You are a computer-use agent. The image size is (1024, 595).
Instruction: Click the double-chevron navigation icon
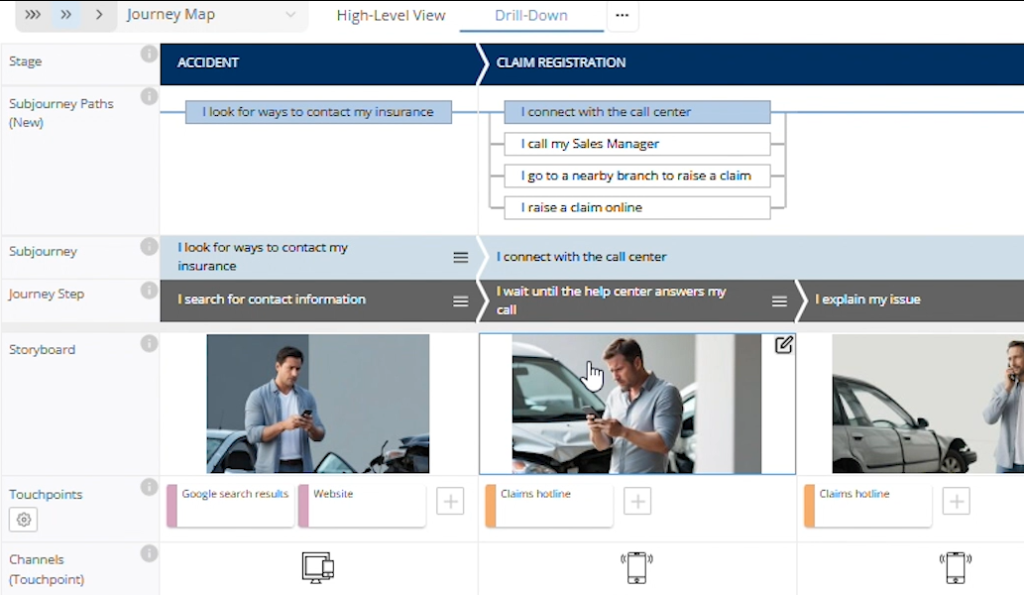point(66,14)
